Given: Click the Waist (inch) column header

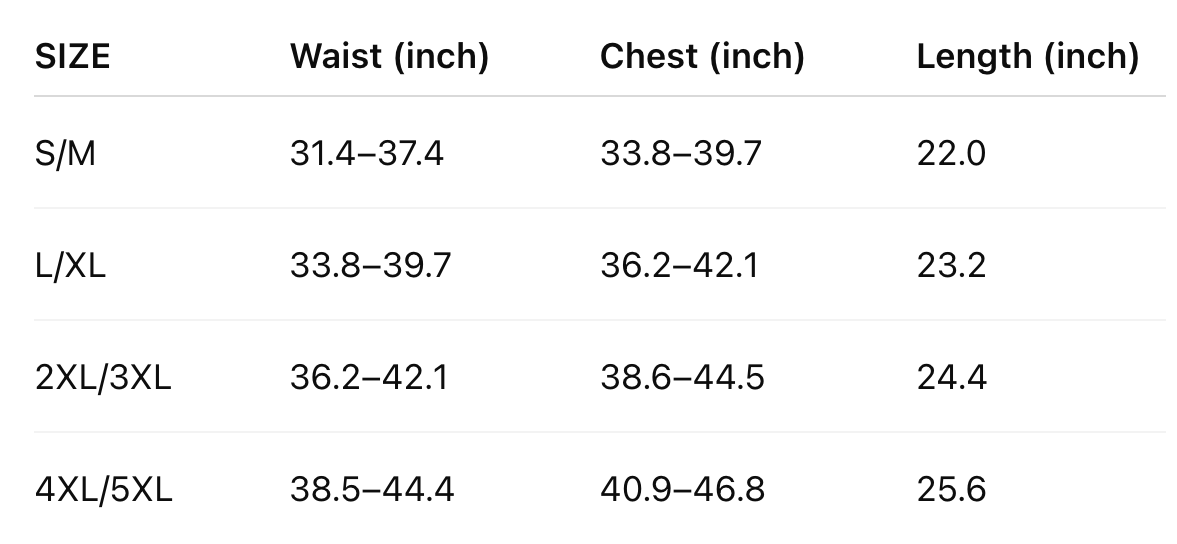Looking at the screenshot, I should click(389, 57).
